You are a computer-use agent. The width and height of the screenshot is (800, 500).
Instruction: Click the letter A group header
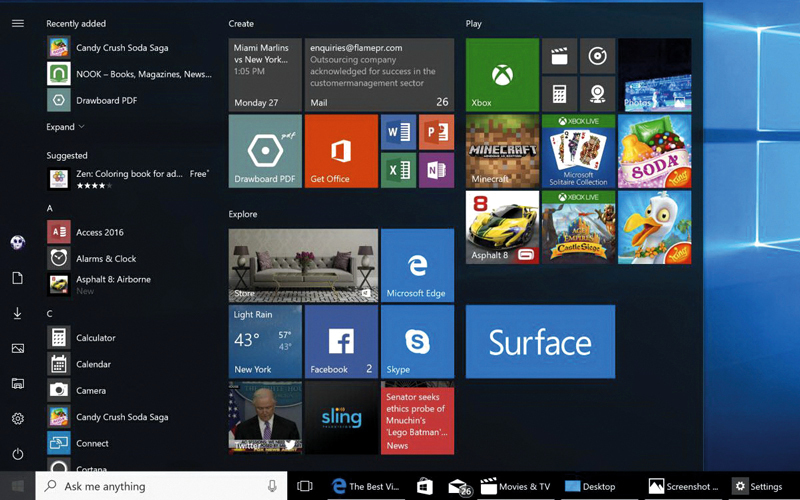click(50, 208)
